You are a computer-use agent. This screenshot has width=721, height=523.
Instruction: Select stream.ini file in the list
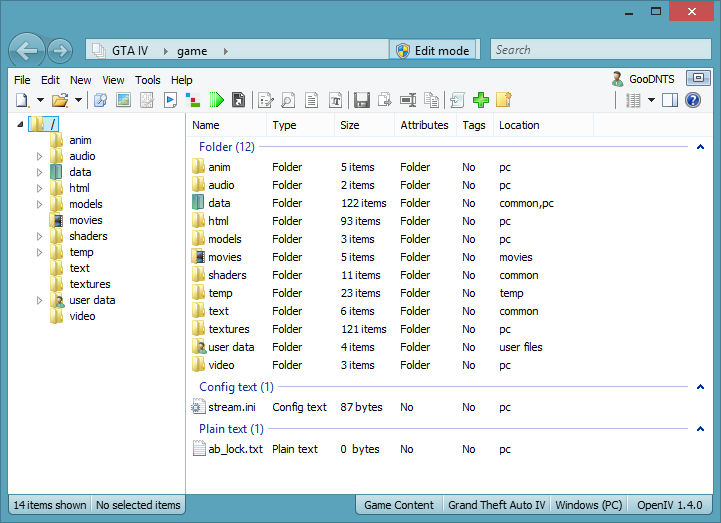(x=229, y=407)
